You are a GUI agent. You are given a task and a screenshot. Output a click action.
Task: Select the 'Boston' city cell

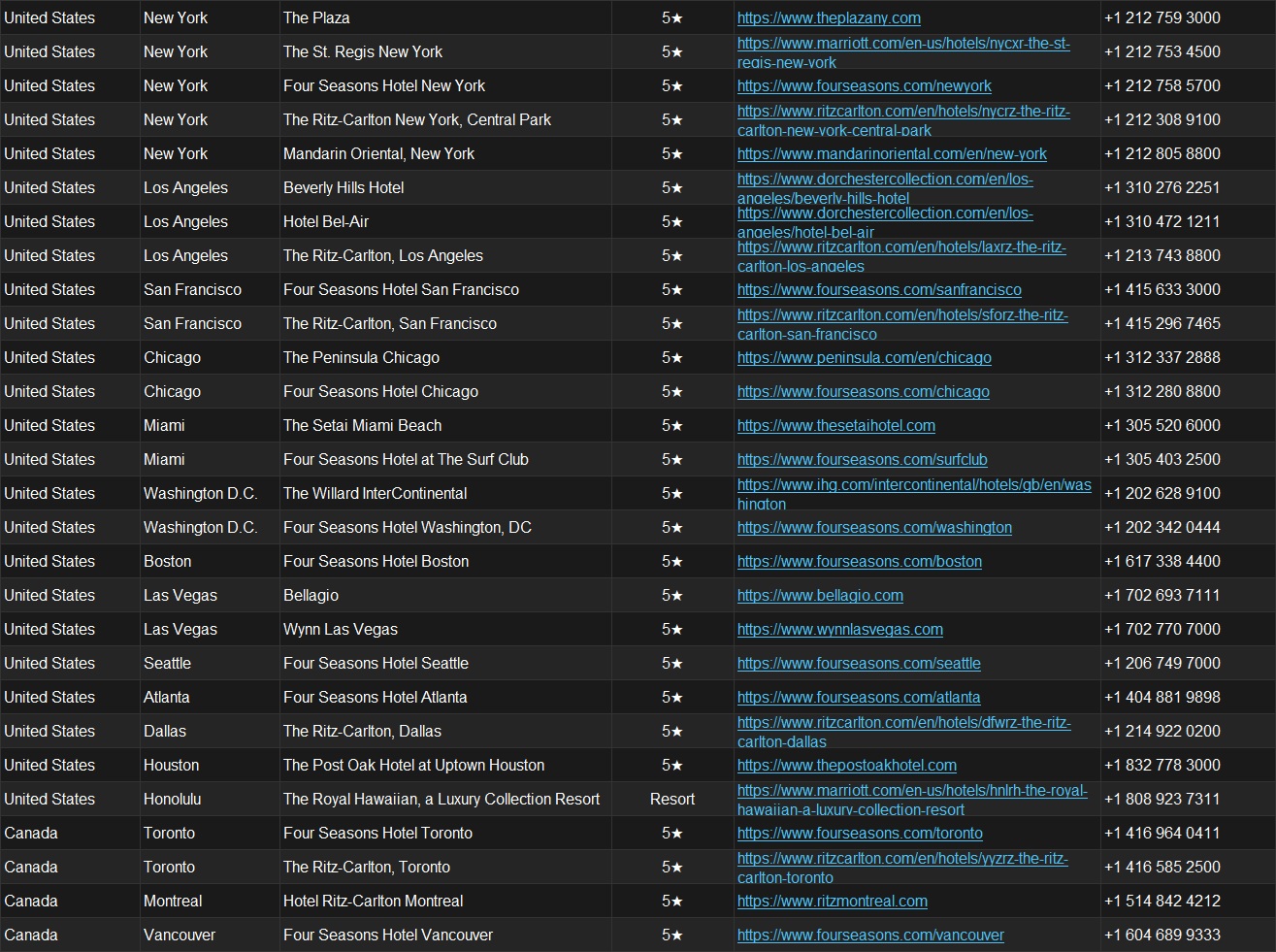(210, 561)
